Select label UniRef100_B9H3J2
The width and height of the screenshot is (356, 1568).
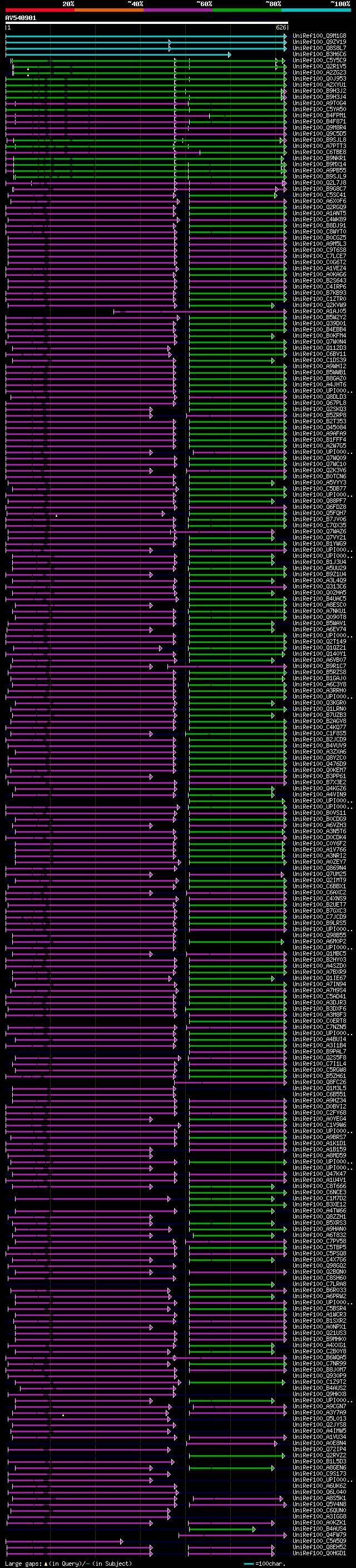coord(319,91)
